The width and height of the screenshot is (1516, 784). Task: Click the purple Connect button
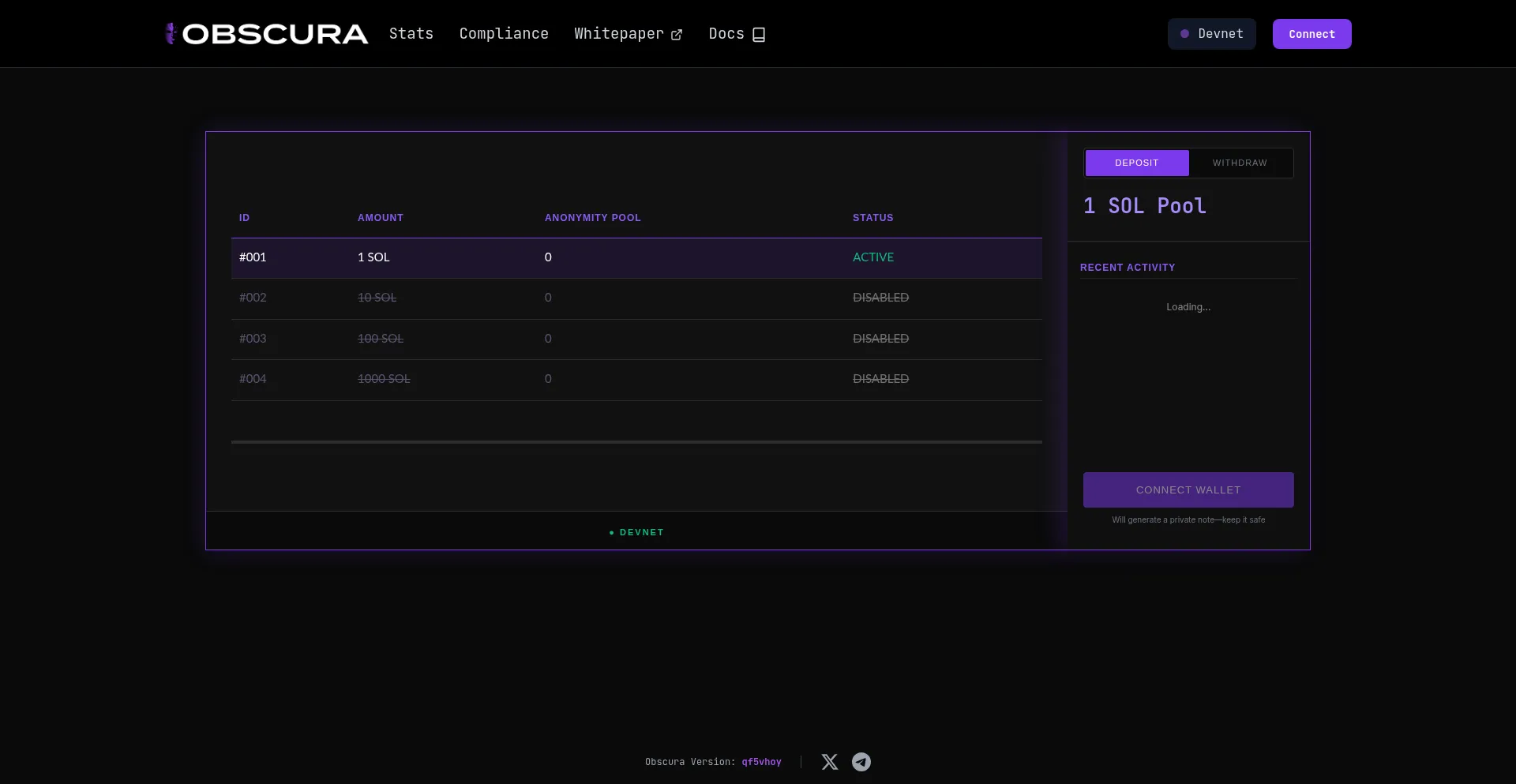coord(1312,34)
